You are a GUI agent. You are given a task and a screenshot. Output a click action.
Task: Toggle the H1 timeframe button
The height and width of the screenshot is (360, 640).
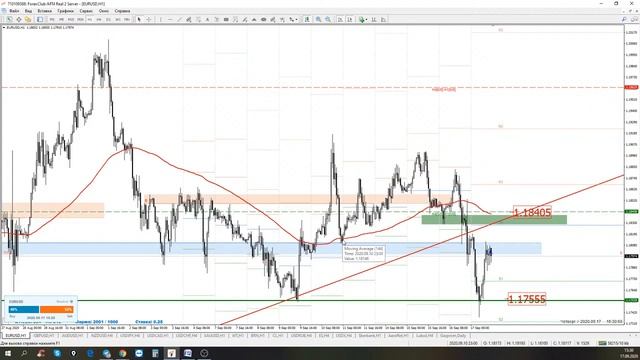click(x=89, y=20)
